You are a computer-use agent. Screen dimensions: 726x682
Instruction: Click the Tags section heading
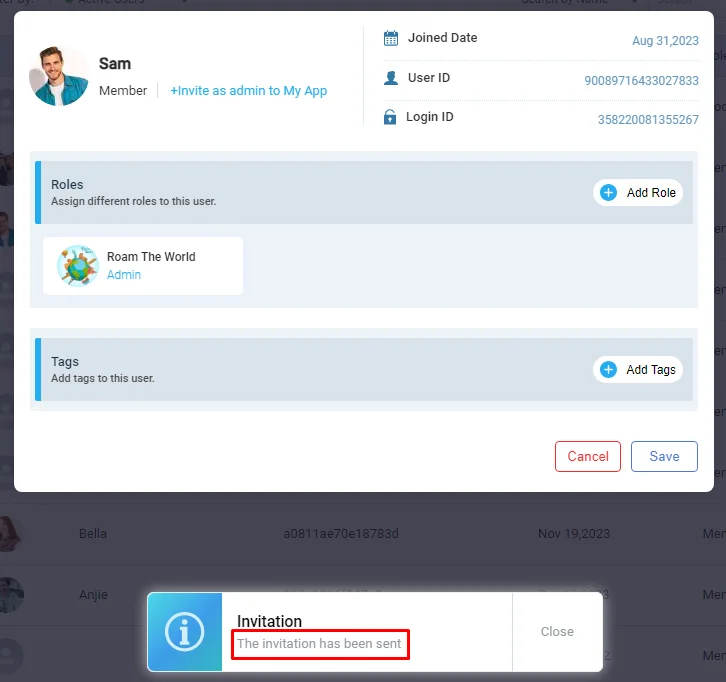click(65, 362)
